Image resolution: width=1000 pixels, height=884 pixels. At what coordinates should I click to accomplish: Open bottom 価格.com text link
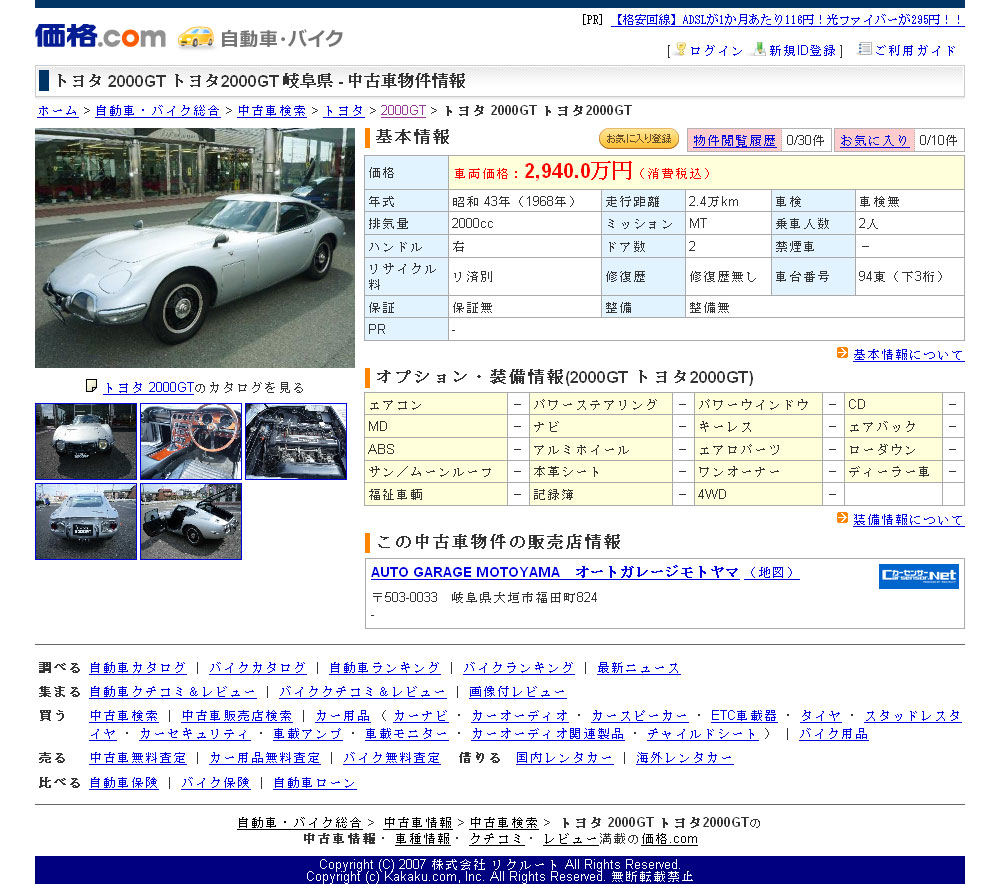[669, 839]
